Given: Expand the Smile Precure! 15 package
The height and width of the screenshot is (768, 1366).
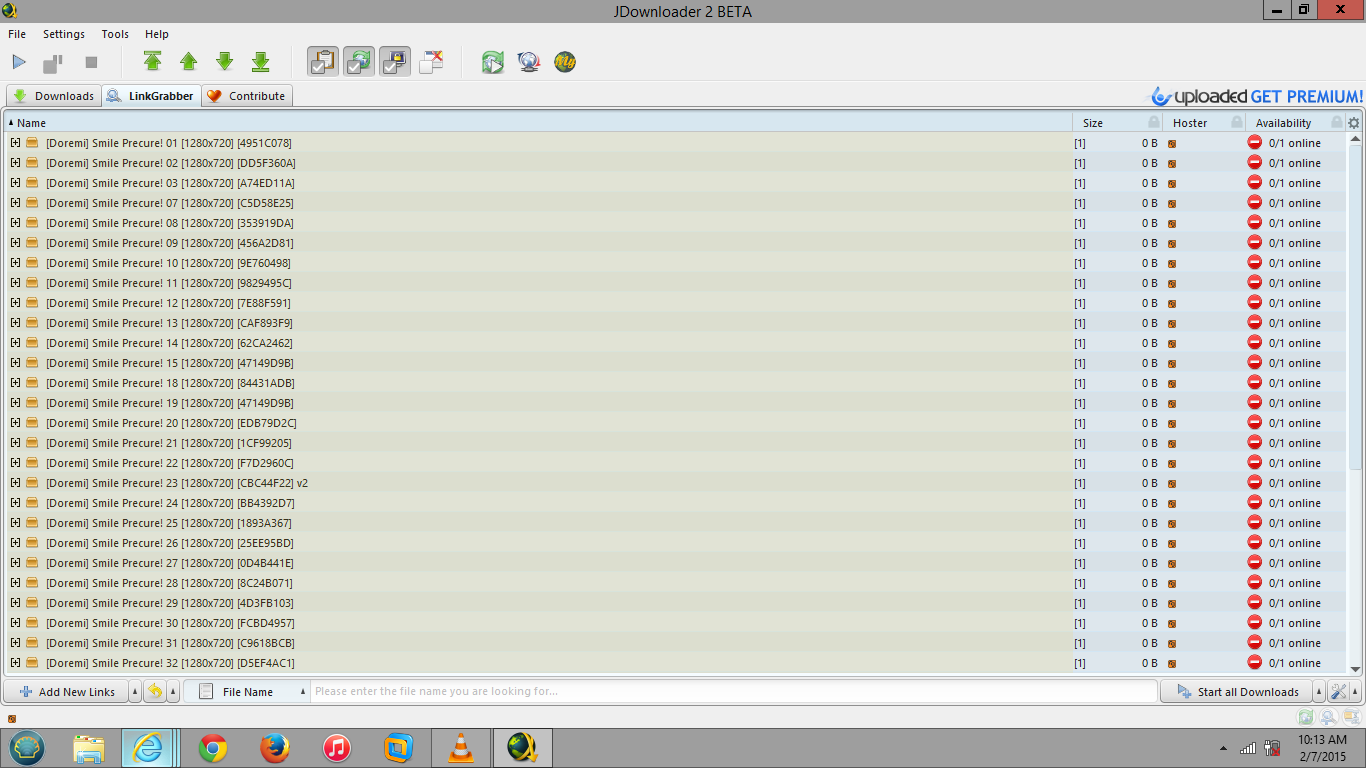Looking at the screenshot, I should click(x=15, y=363).
